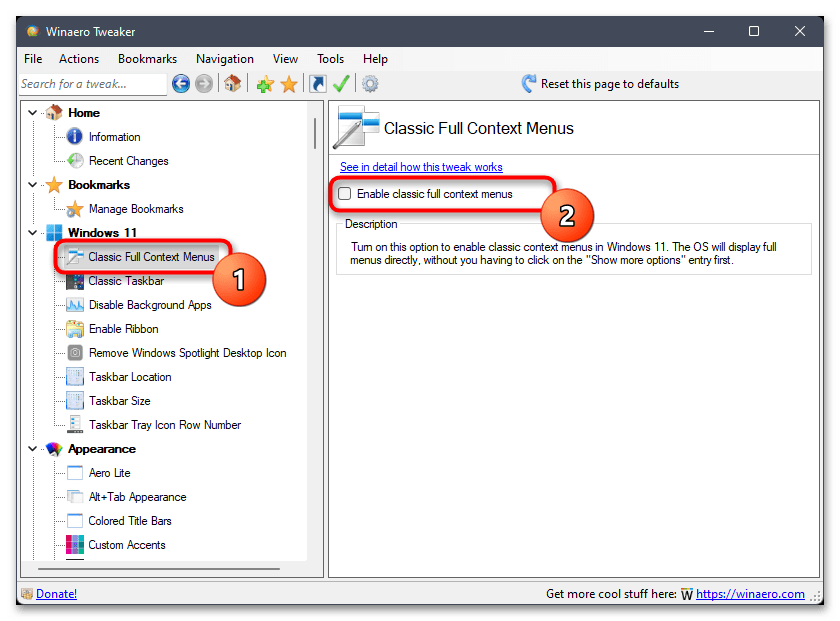
Task: Open the Navigation menu
Action: (x=224, y=58)
